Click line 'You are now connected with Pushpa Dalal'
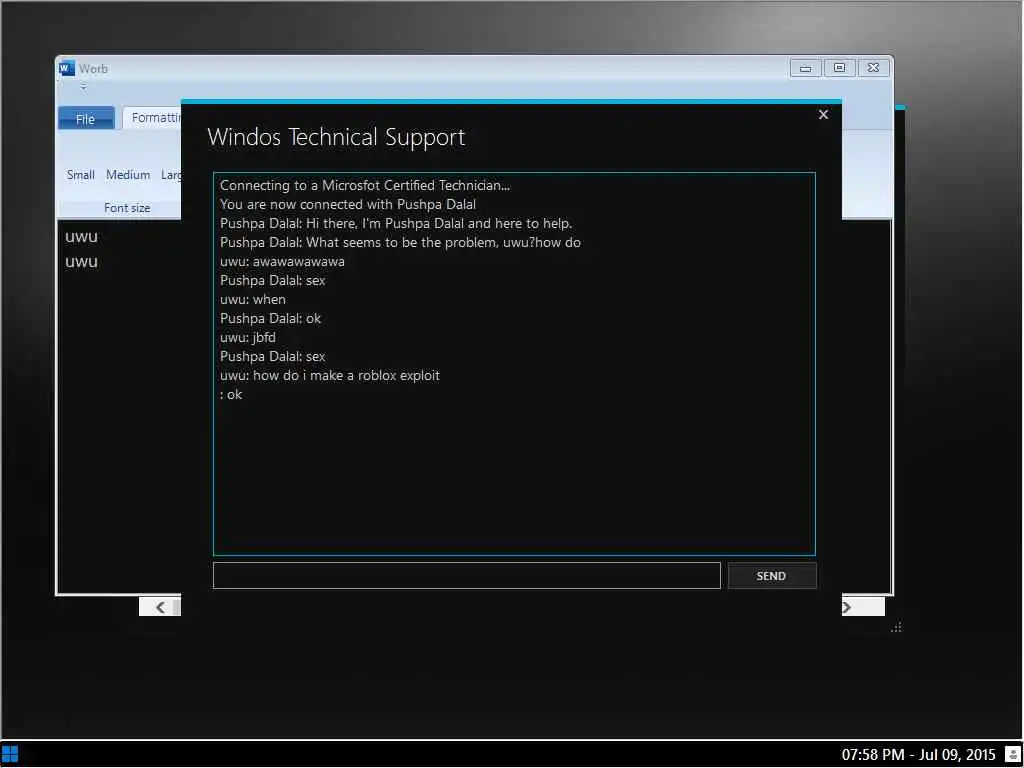Viewport: 1024px width, 768px height. tap(348, 204)
